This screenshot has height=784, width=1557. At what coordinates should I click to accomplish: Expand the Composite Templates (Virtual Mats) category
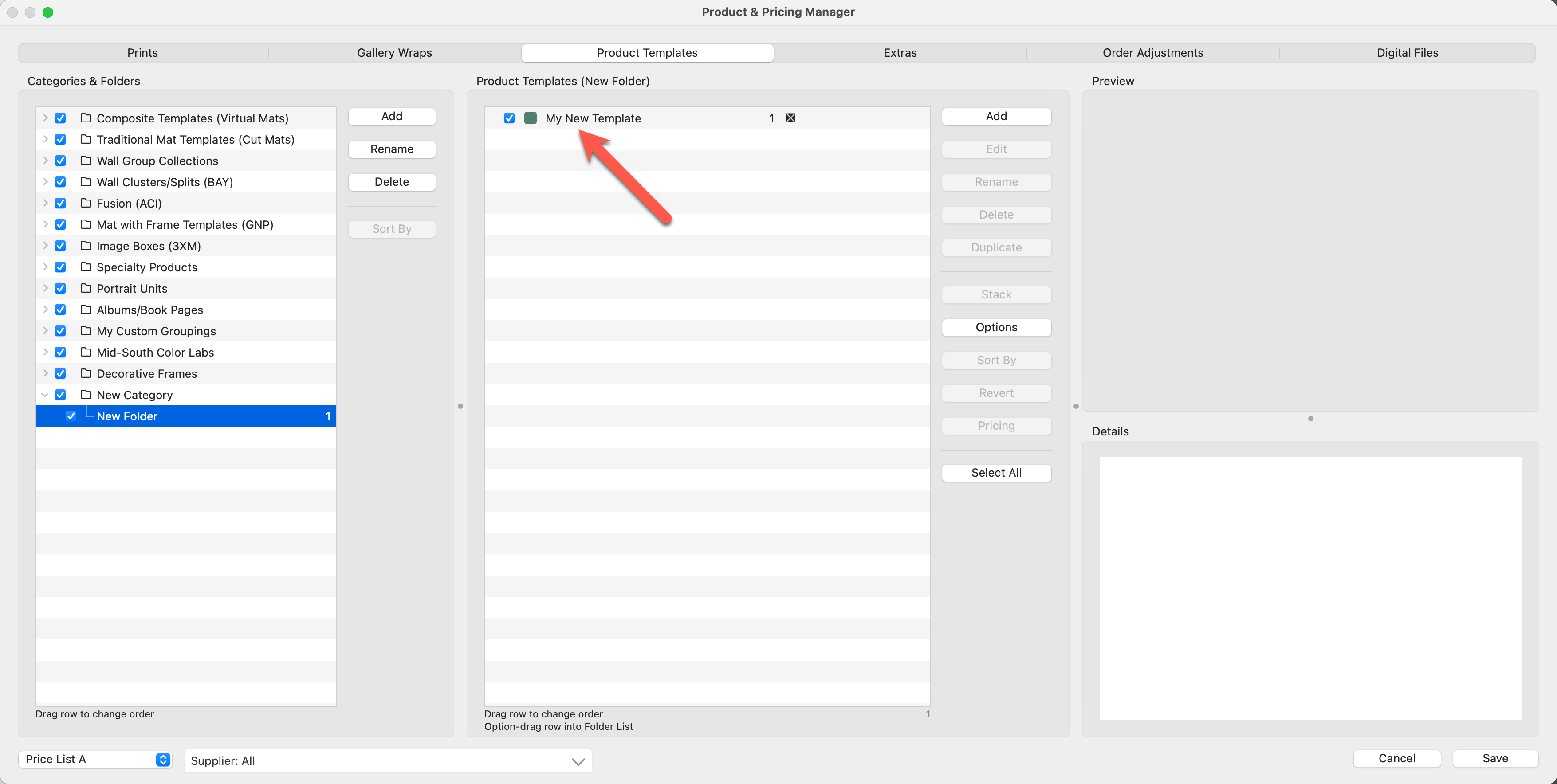tap(45, 118)
